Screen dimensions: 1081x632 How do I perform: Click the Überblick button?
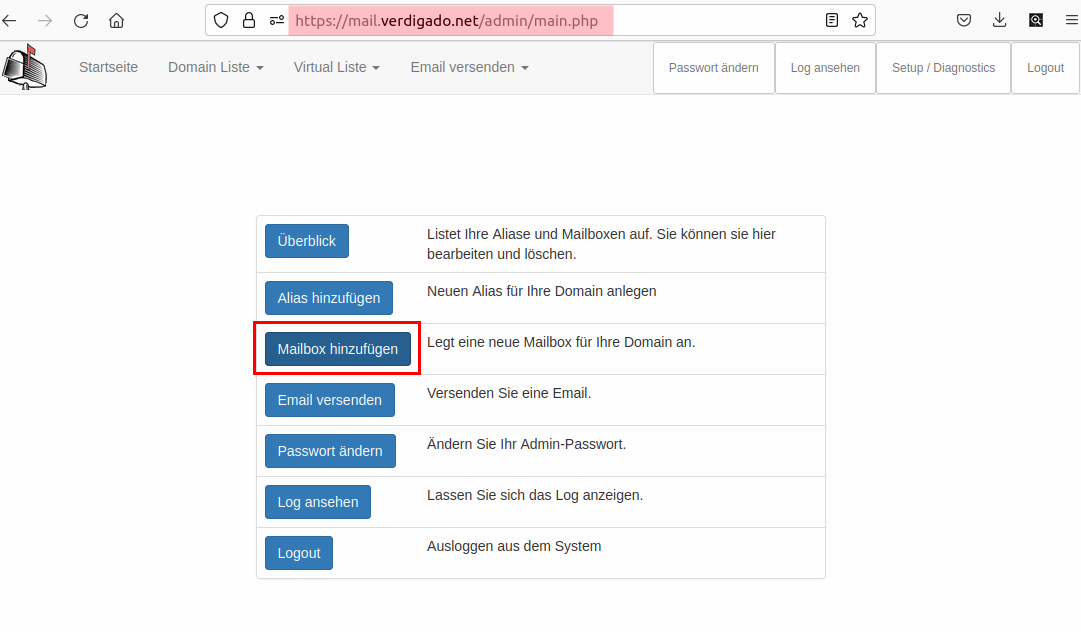307,241
